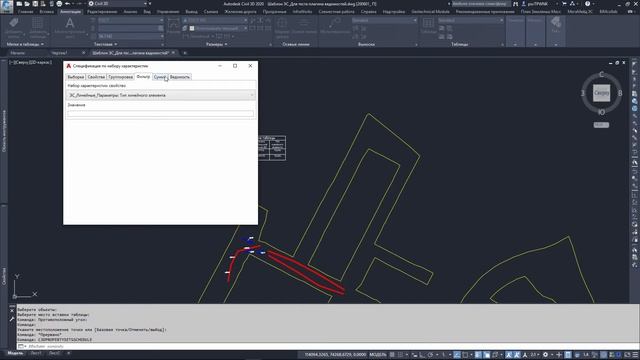The image size is (640, 360).
Task: Click the inserted table in the drawing
Action: 272,148
